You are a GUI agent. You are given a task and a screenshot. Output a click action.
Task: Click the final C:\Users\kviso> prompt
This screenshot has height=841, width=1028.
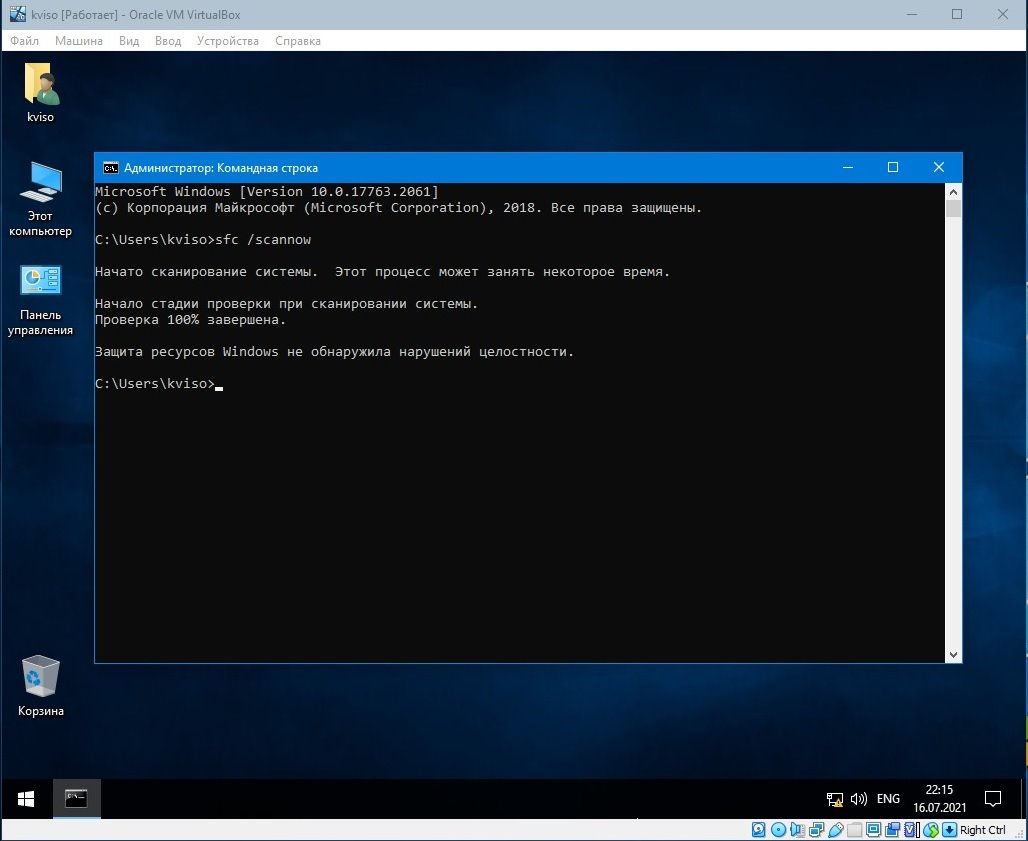pos(155,384)
